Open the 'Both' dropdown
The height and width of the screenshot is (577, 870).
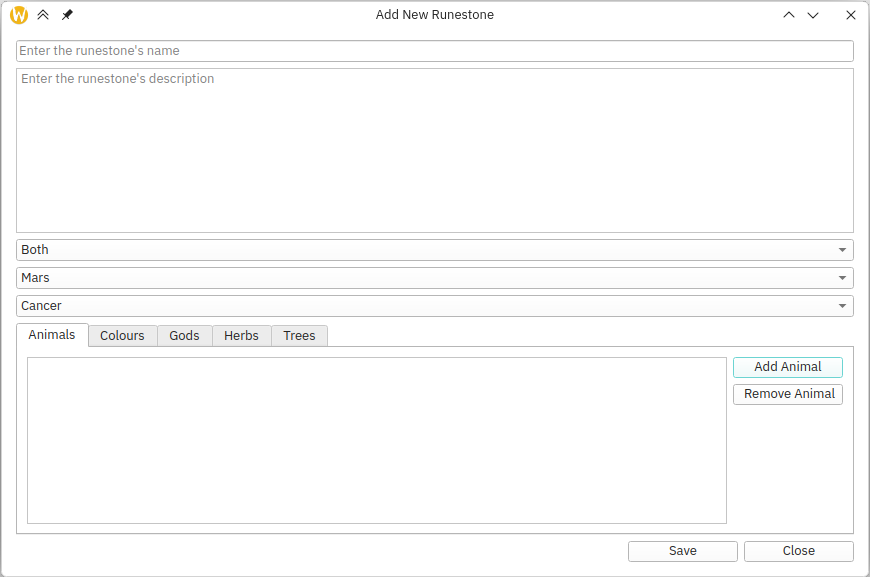pyautogui.click(x=434, y=250)
